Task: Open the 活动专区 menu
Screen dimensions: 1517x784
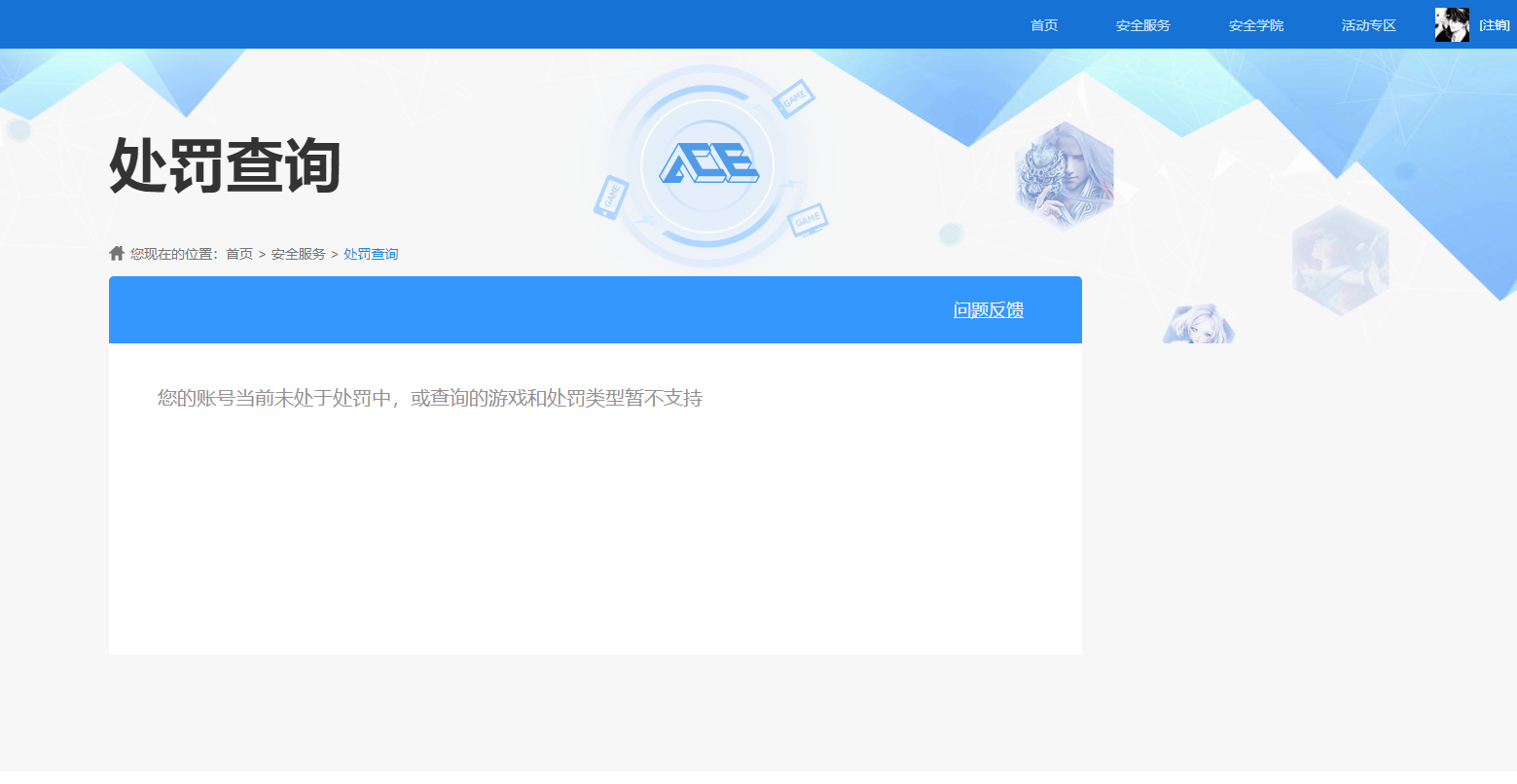Action: [x=1367, y=24]
